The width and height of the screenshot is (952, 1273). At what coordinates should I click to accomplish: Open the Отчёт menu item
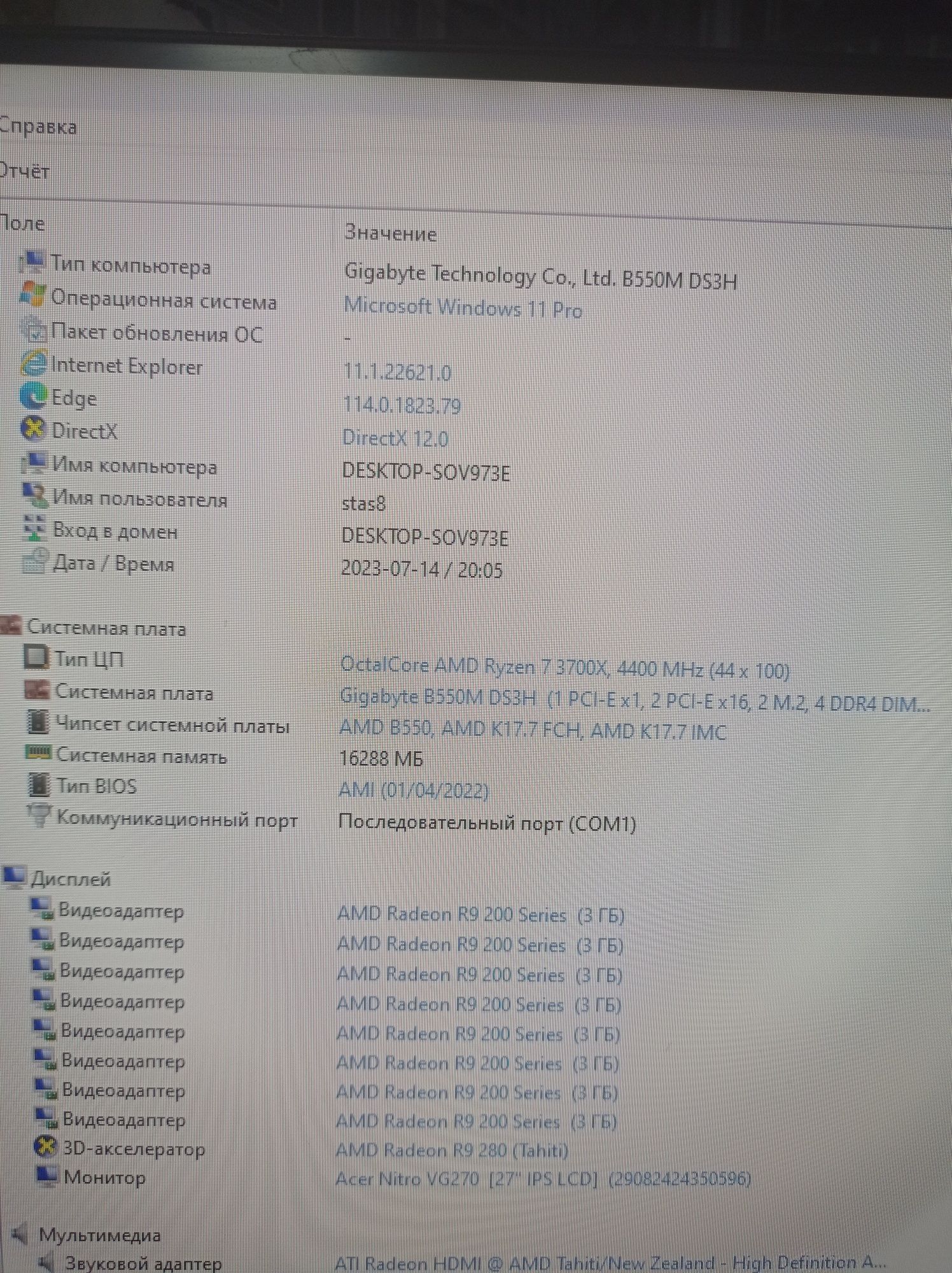[x=24, y=171]
